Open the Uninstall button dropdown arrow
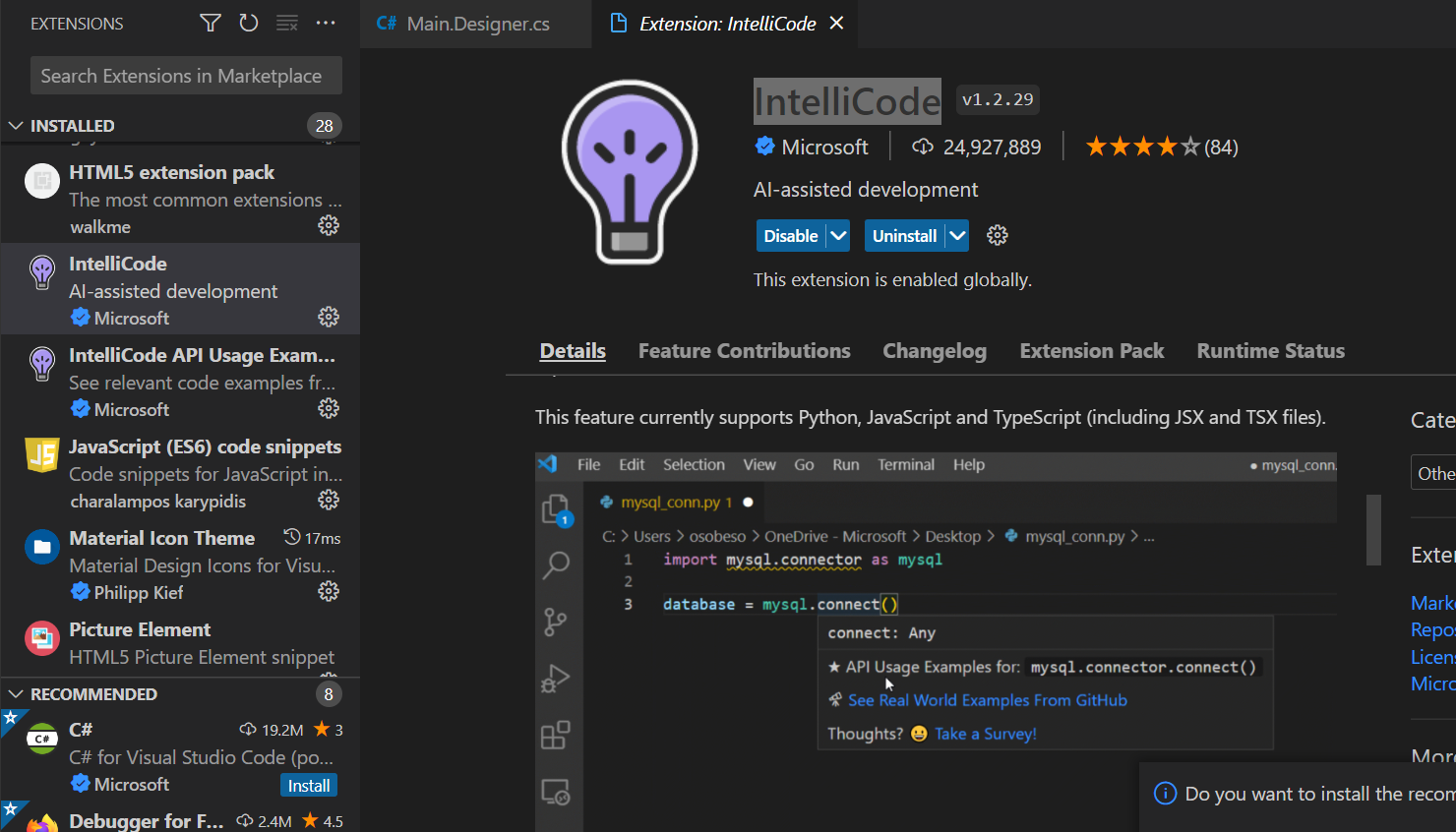 957,236
